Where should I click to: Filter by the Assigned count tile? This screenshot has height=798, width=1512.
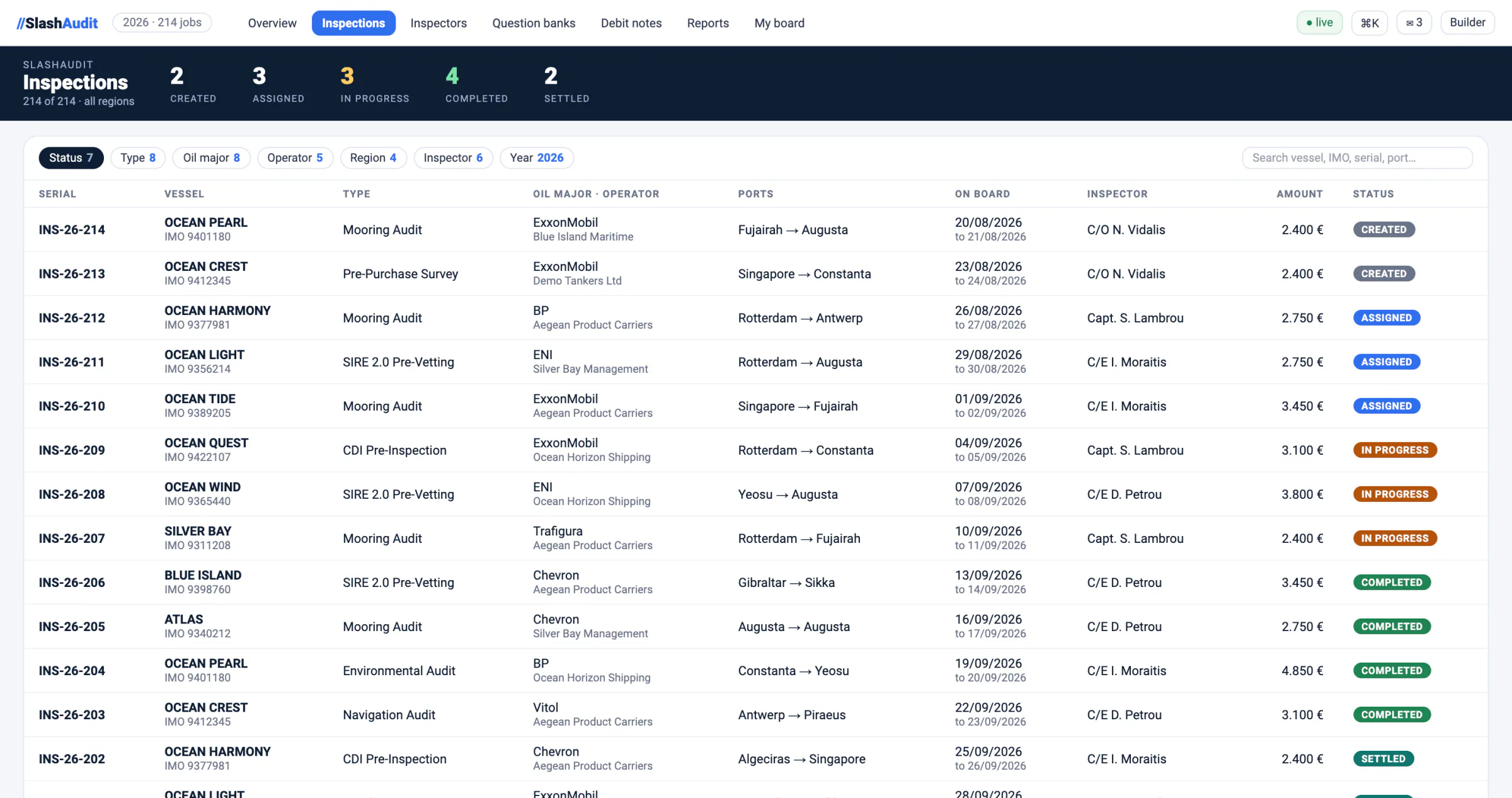click(278, 84)
